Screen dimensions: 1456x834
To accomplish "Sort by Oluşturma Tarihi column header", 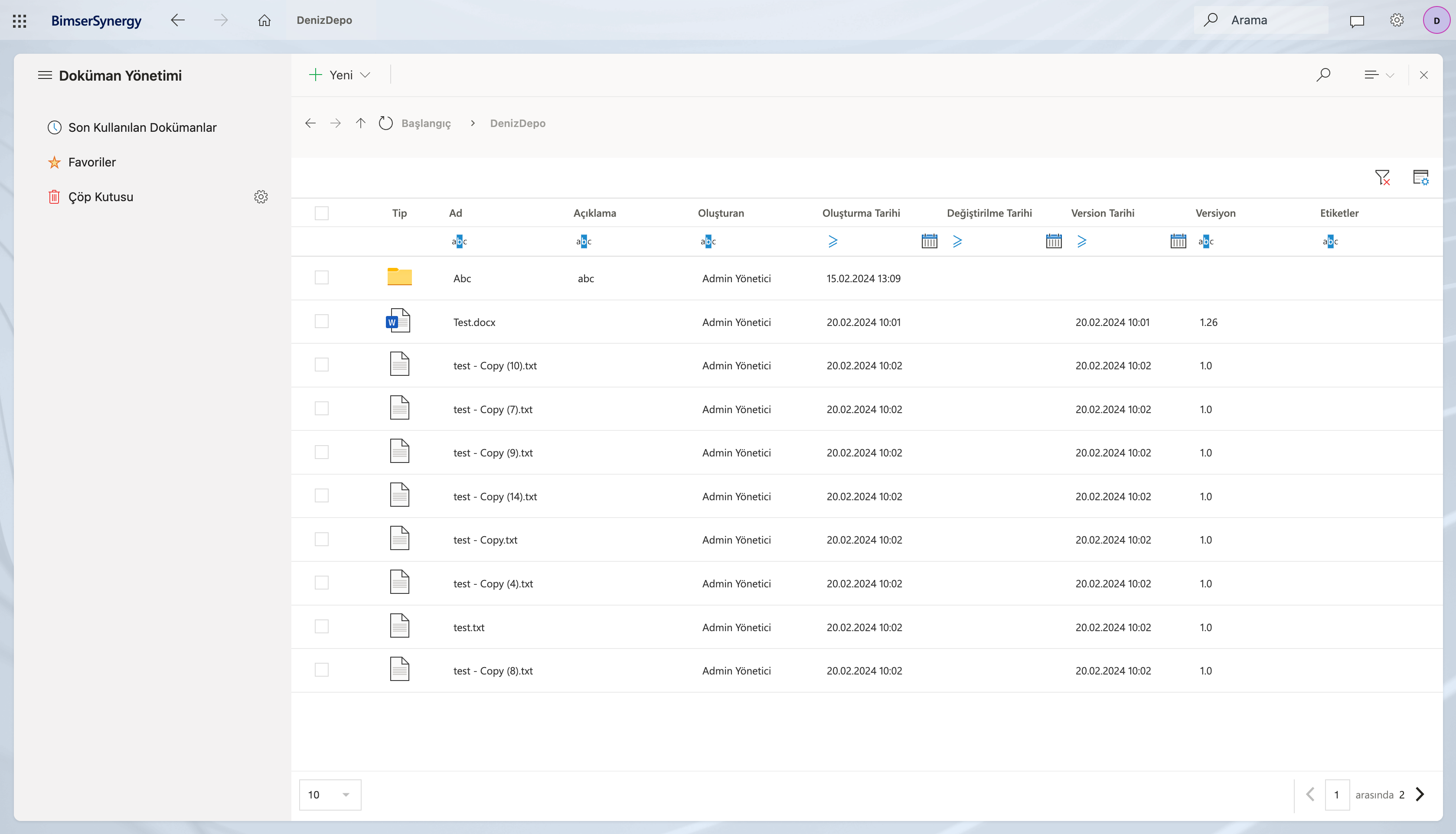I will 861,213.
